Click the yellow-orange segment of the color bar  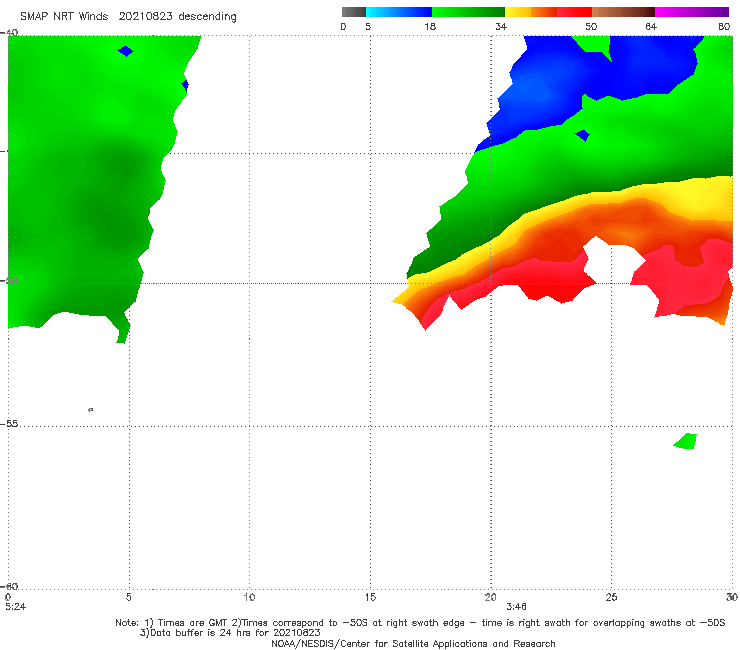531,12
